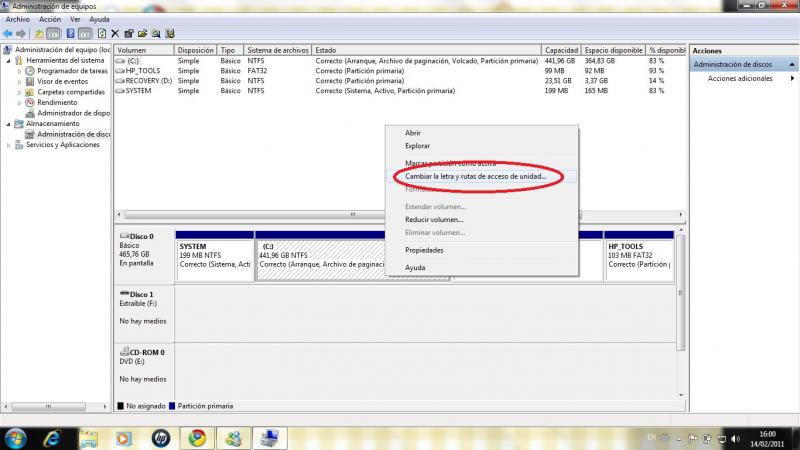Open the Acción menu
Screen dimensions: 800x450
pos(50,19)
